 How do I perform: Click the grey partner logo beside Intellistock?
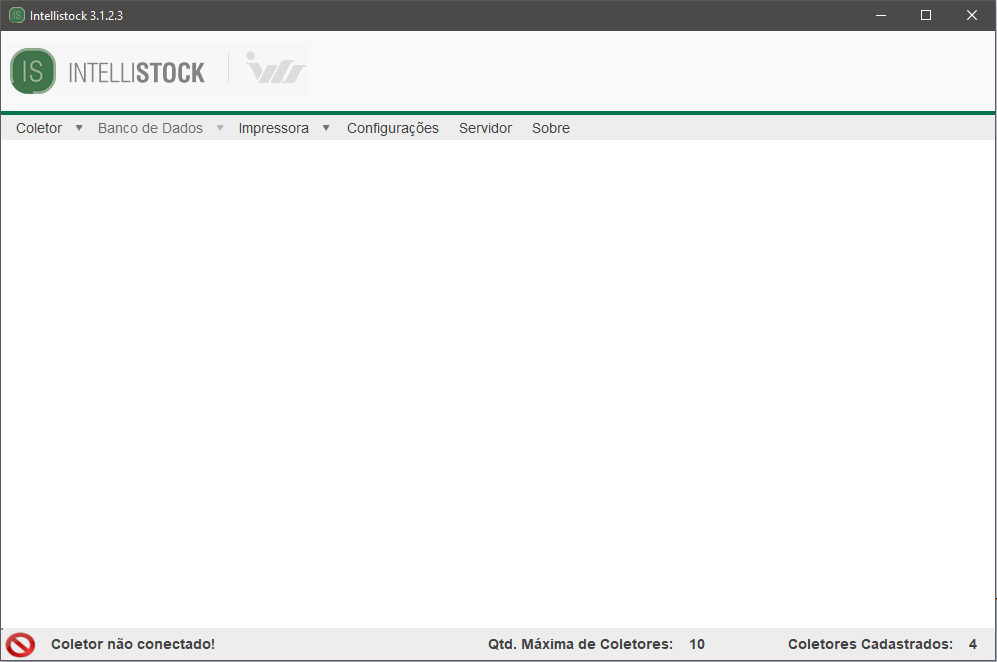[274, 69]
